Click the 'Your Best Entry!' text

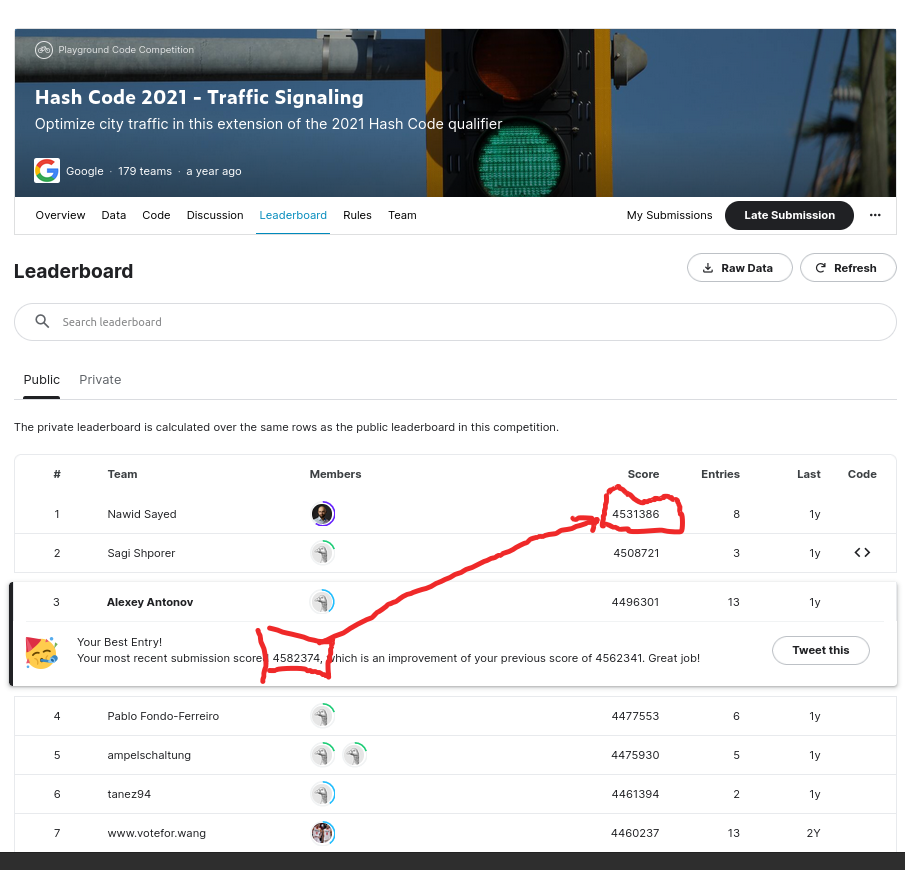[119, 642]
